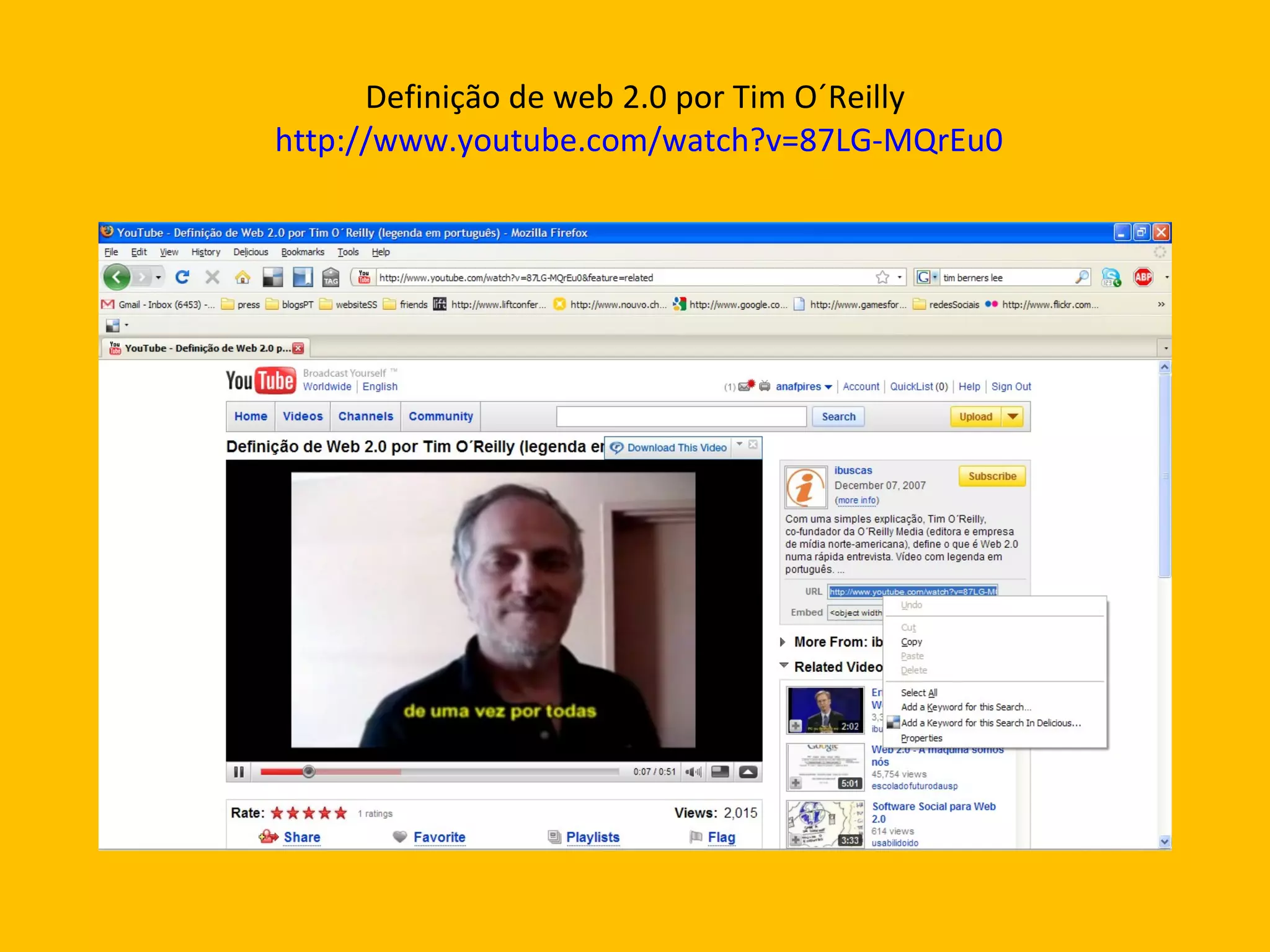Image resolution: width=1270 pixels, height=952 pixels.
Task: Click the Upload button
Action: point(975,416)
